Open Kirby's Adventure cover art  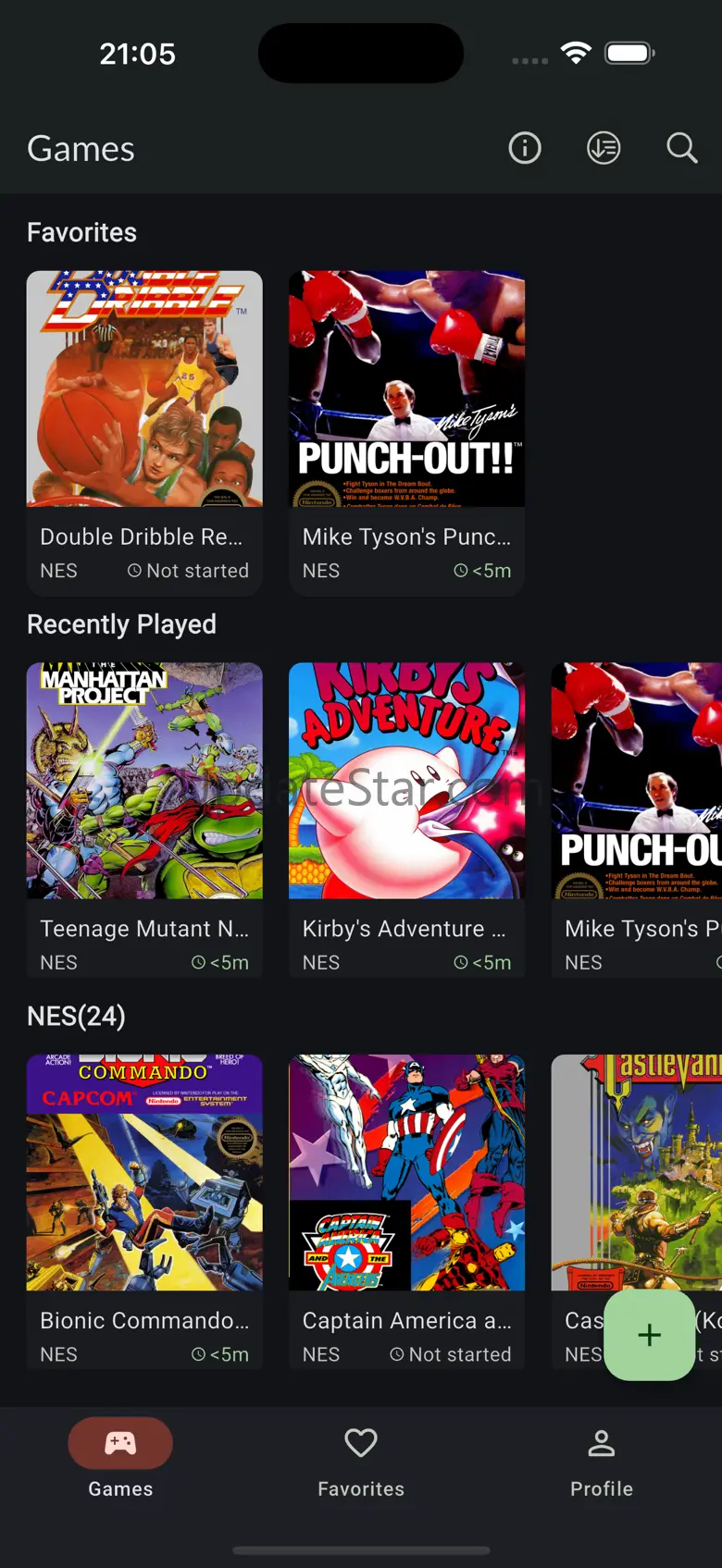[x=407, y=781]
